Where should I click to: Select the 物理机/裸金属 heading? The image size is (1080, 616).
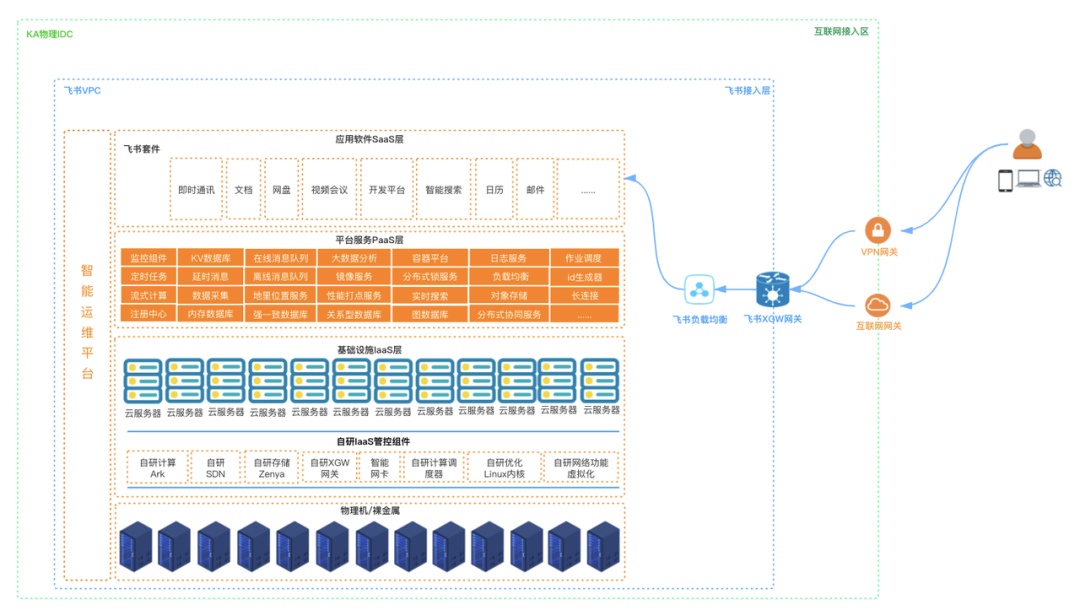click(370, 511)
